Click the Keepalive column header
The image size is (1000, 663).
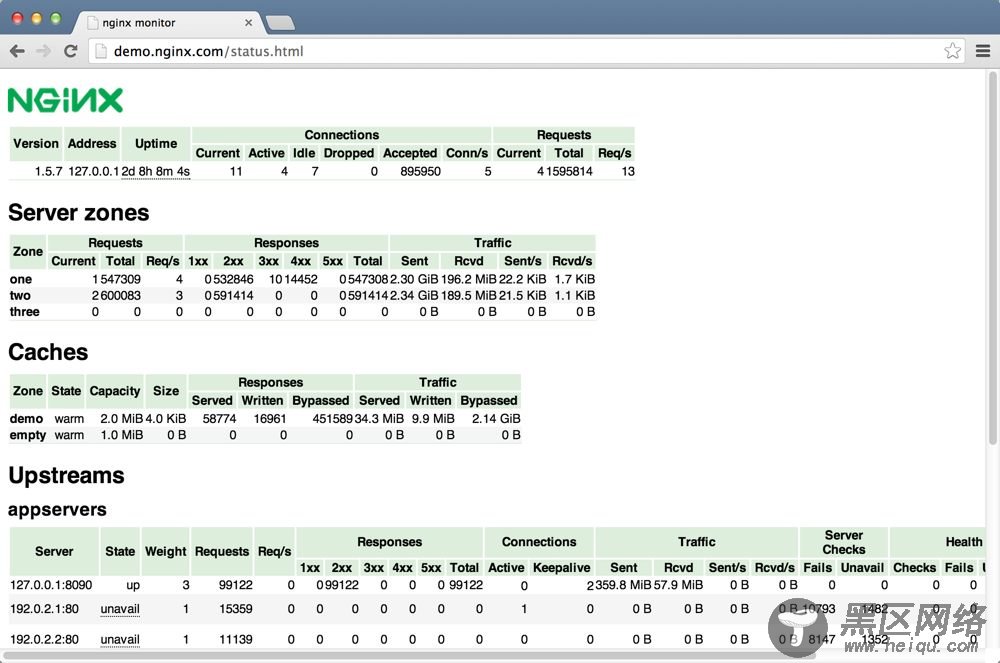tap(561, 567)
